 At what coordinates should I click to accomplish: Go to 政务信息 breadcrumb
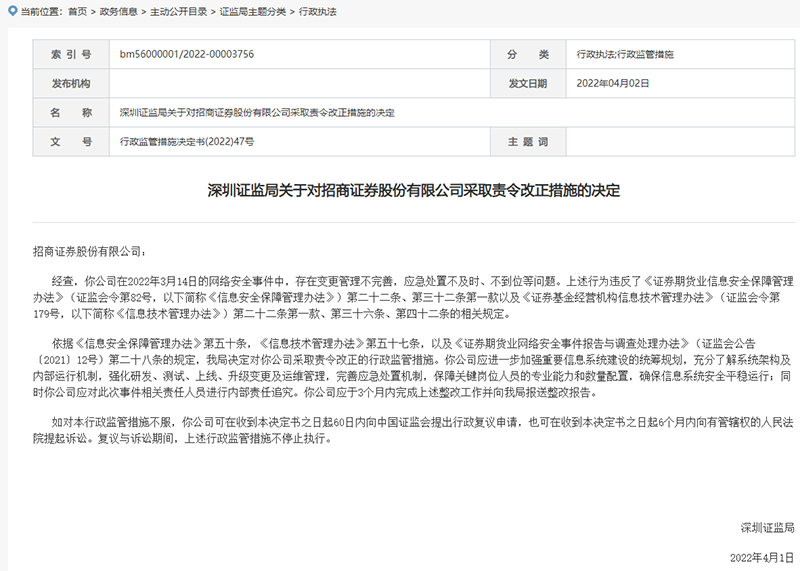coord(118,12)
